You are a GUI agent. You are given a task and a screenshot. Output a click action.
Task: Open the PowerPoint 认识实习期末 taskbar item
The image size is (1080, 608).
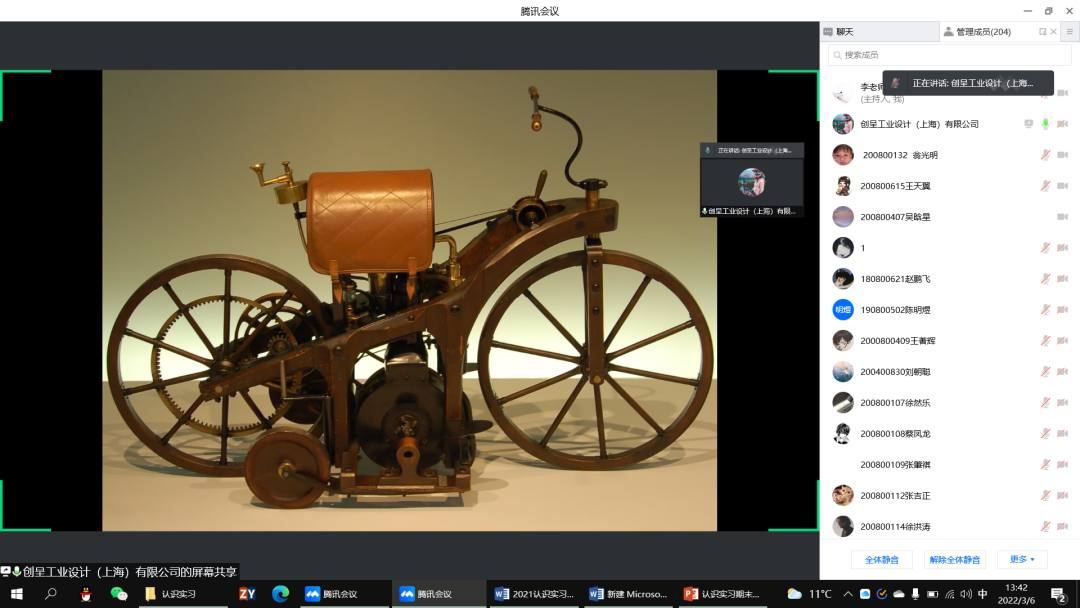[x=717, y=594]
